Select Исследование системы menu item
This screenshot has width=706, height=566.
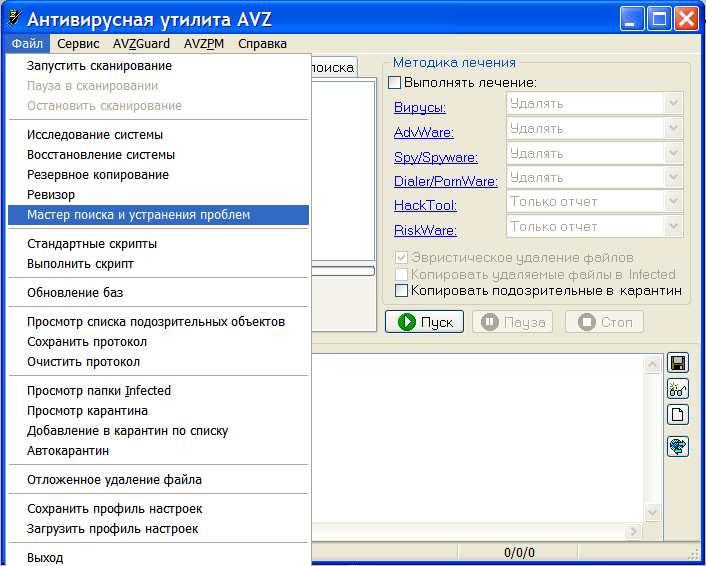pos(158,135)
